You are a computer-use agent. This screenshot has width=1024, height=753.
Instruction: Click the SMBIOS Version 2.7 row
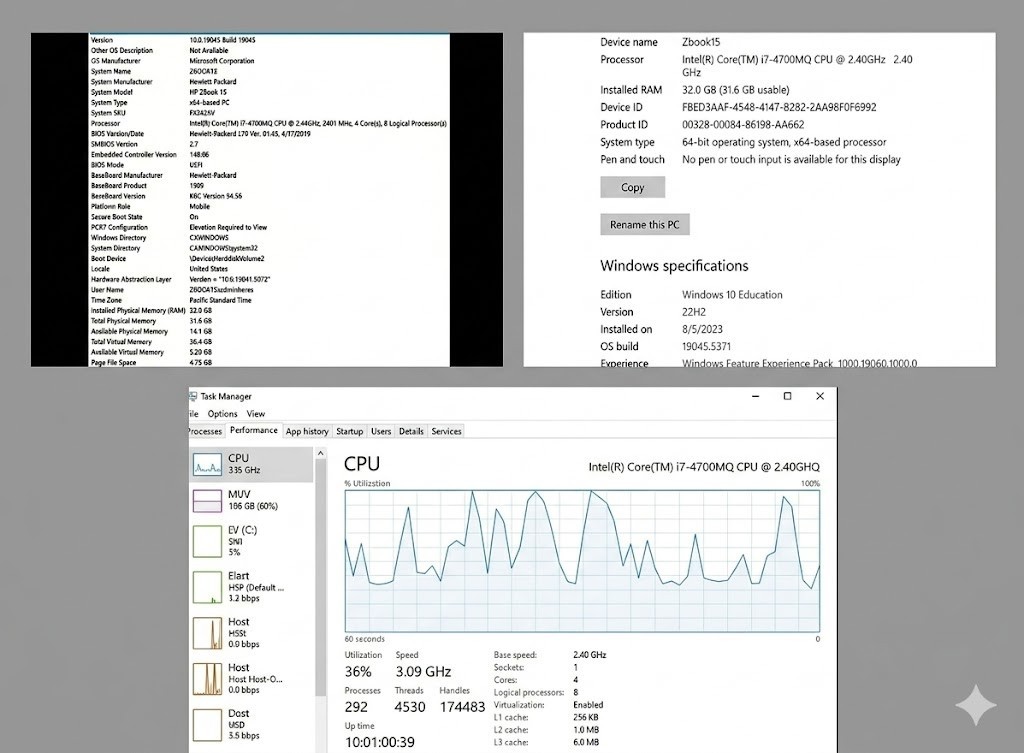[x=269, y=144]
